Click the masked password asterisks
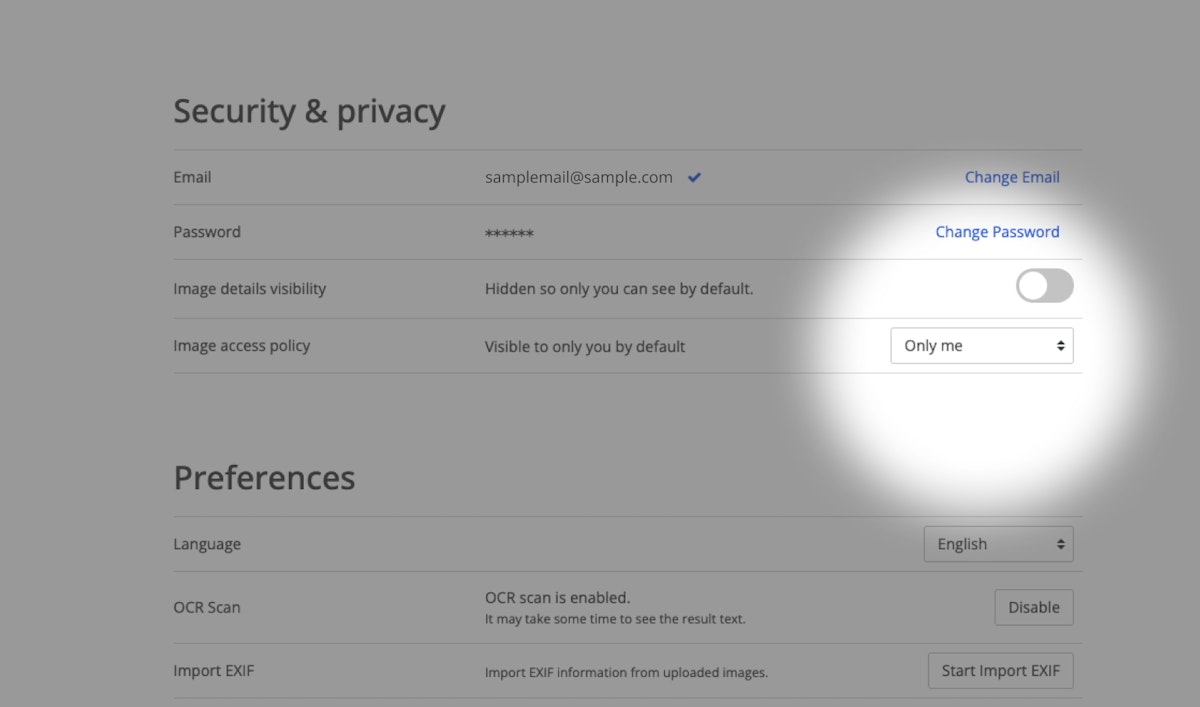This screenshot has width=1200, height=707. point(509,234)
